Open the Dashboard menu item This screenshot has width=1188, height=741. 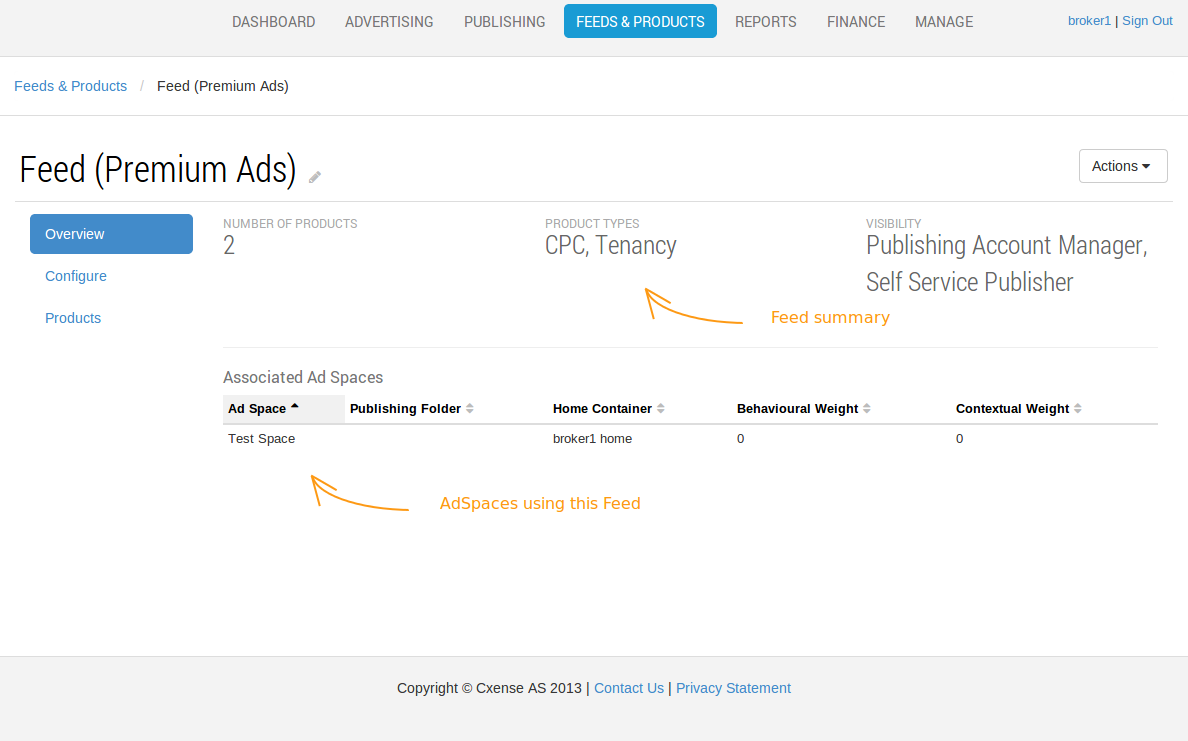point(274,22)
